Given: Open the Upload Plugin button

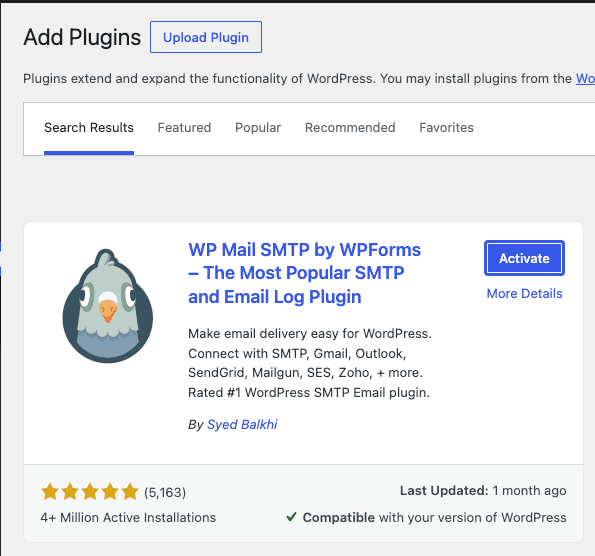Looking at the screenshot, I should [206, 37].
